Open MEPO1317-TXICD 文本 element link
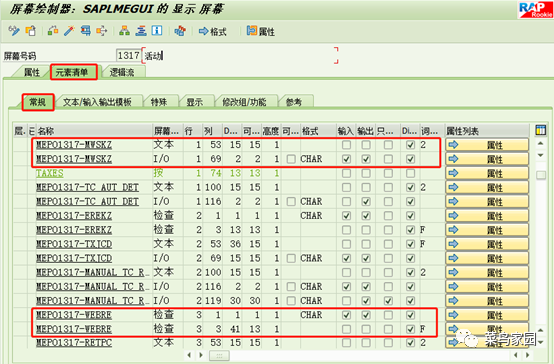Viewport: 554px width, 364px height. [x=74, y=244]
